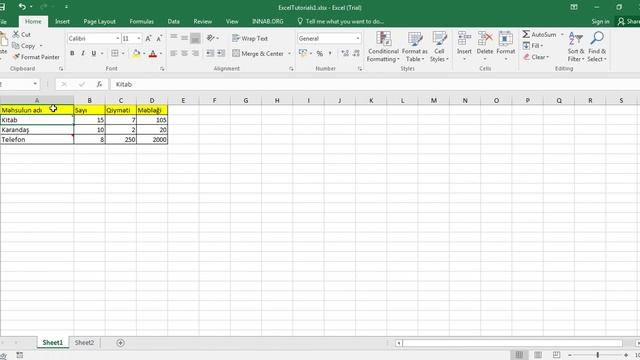Viewport: 640px width, 360px height.
Task: Open the font size 11 dropdown
Action: [x=139, y=38]
